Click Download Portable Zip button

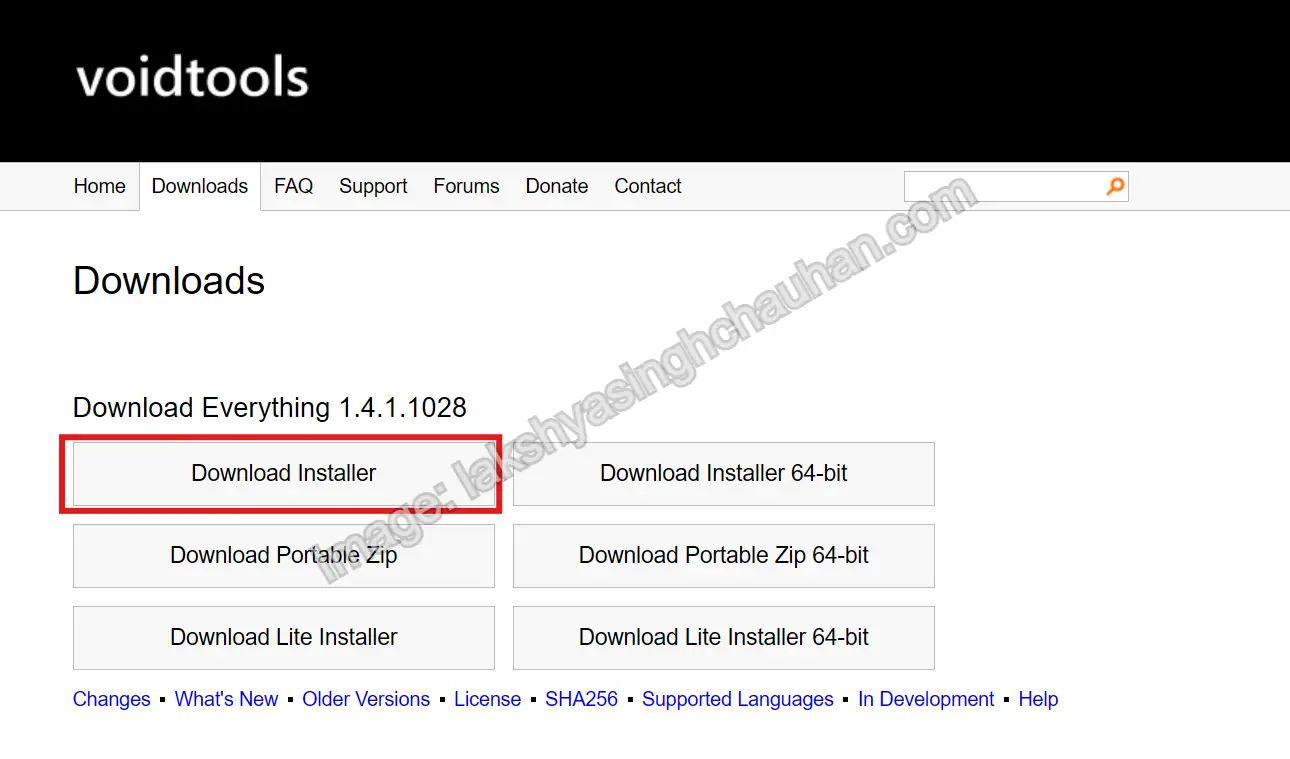click(284, 555)
